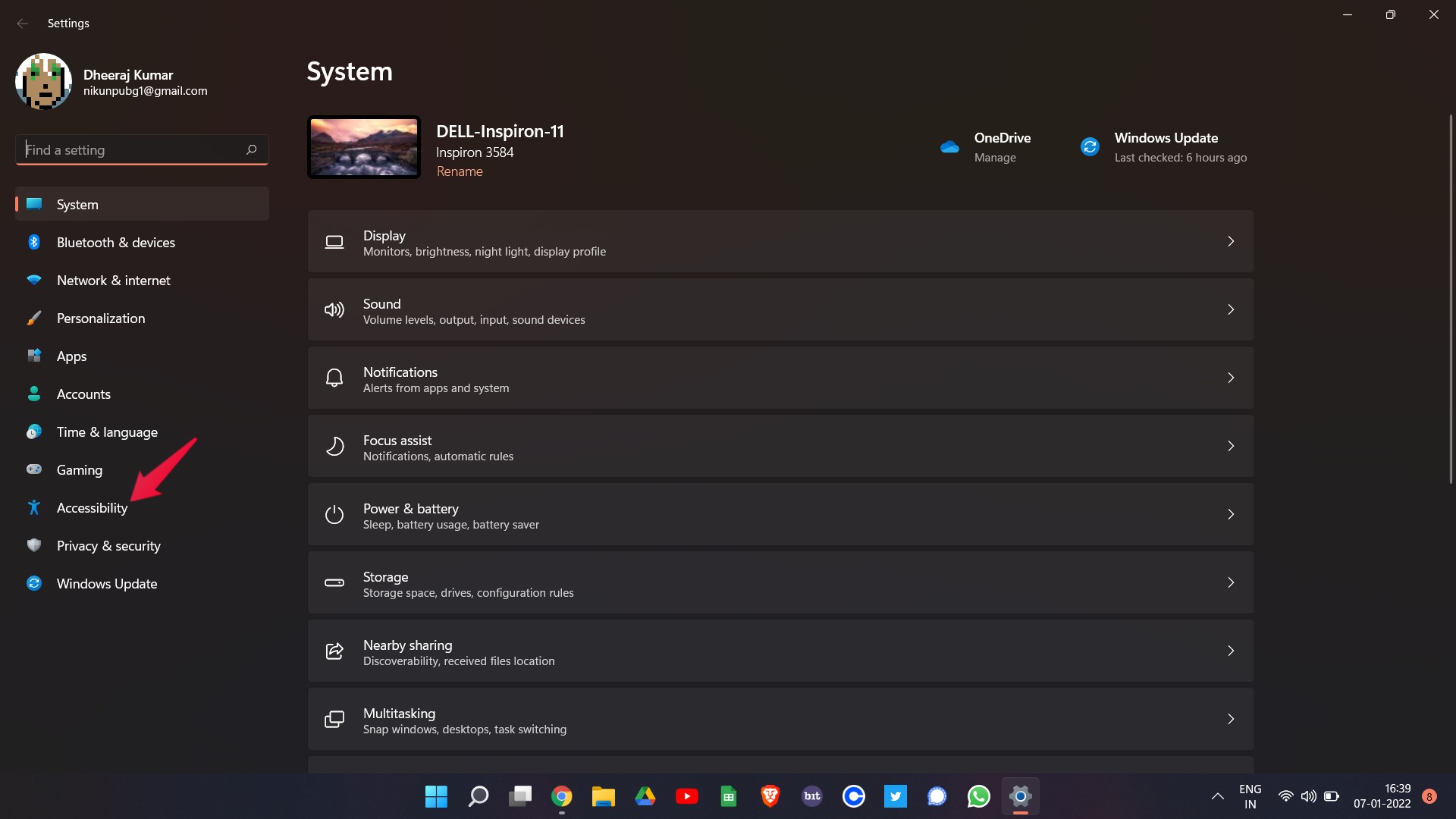Click the Rename link for the PC
The height and width of the screenshot is (819, 1456).
click(x=460, y=171)
